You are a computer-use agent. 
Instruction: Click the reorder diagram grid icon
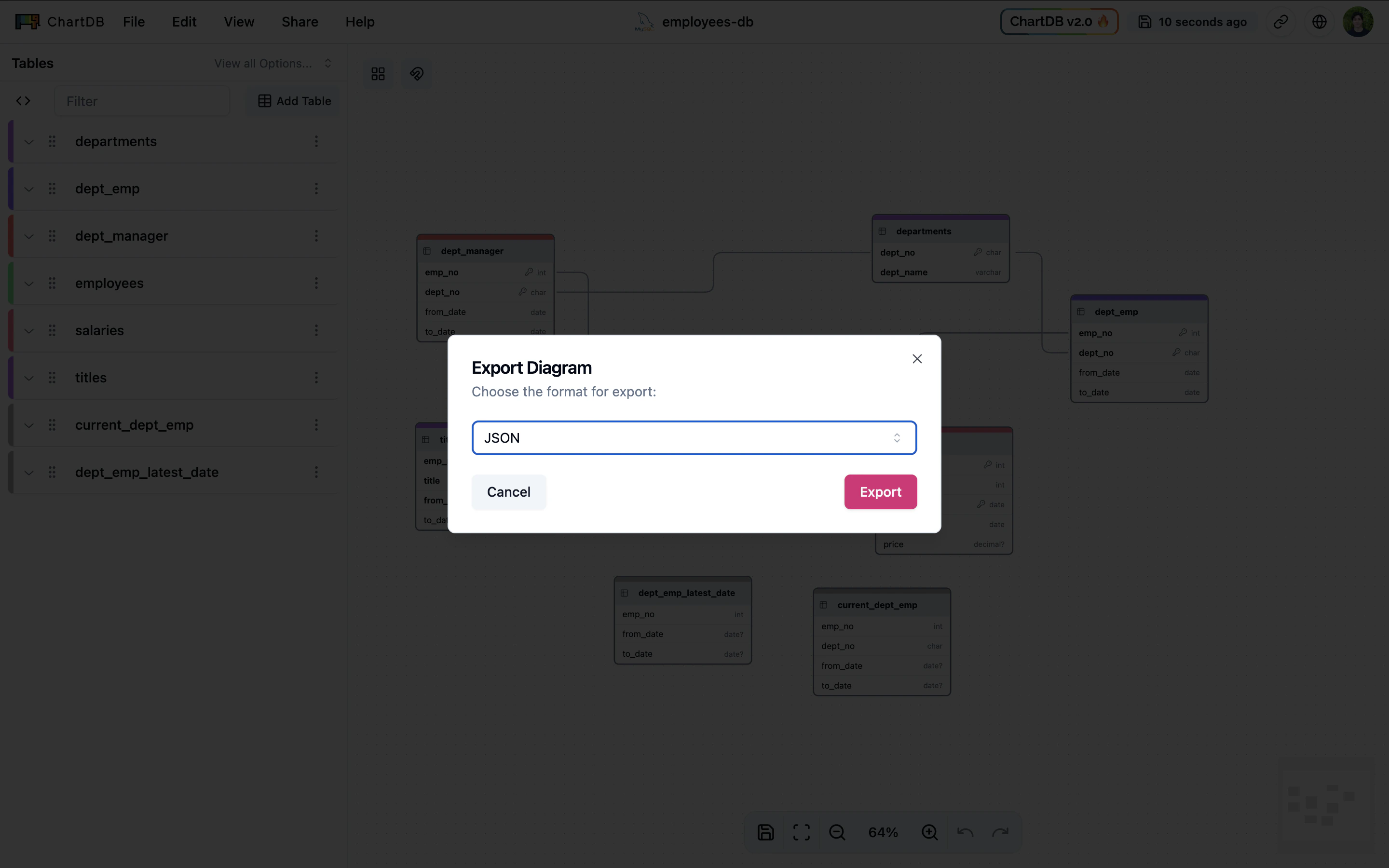pyautogui.click(x=378, y=74)
